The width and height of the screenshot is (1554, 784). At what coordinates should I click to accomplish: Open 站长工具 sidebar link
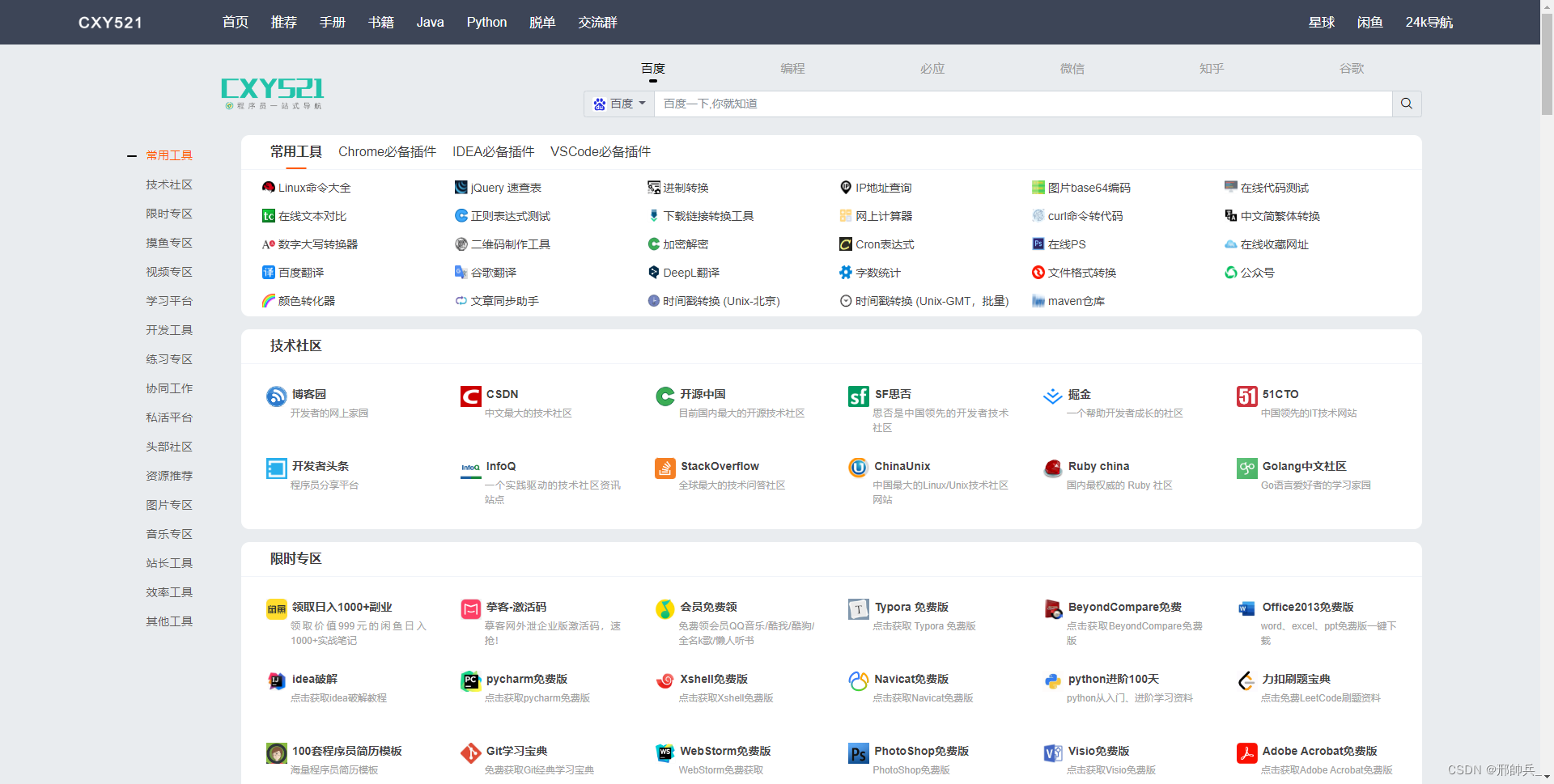(x=169, y=563)
